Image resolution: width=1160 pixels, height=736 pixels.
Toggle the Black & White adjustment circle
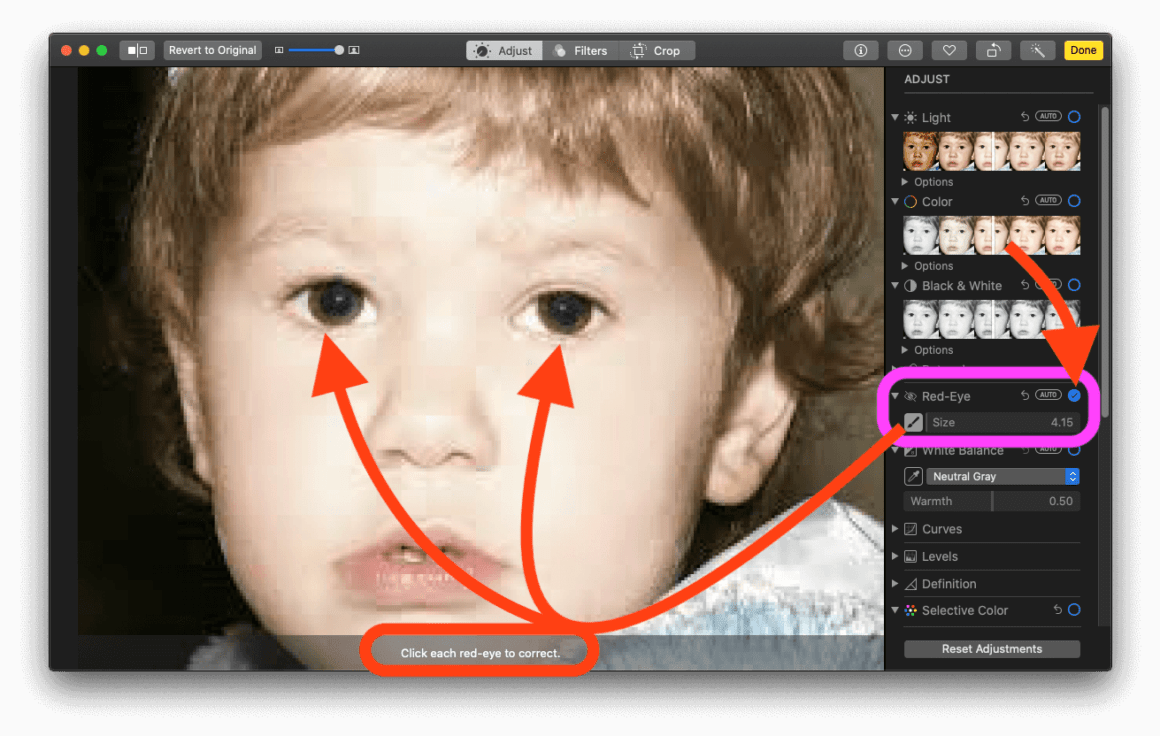(1074, 285)
